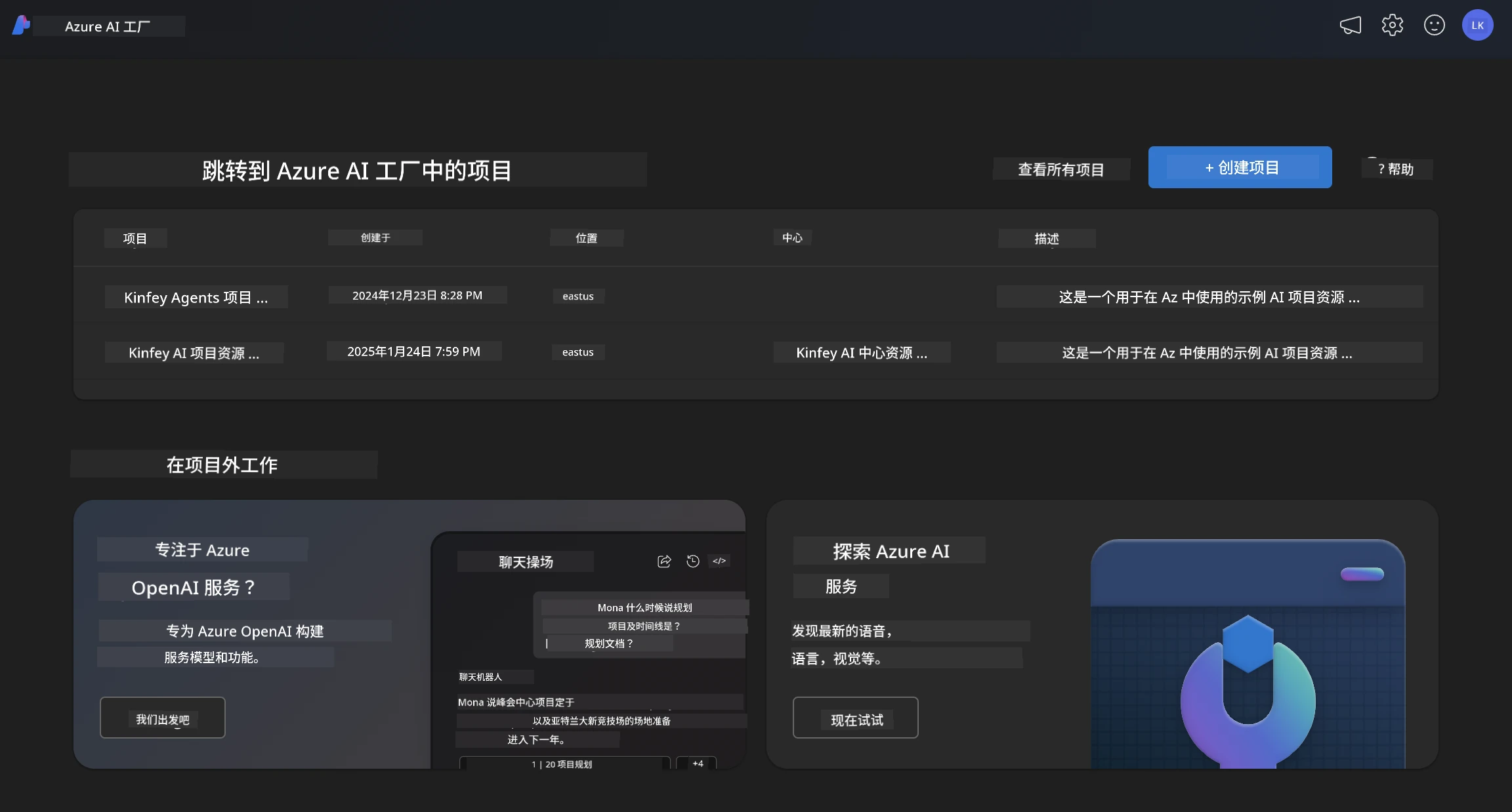Click the 专注于 Azure card title

coord(202,550)
